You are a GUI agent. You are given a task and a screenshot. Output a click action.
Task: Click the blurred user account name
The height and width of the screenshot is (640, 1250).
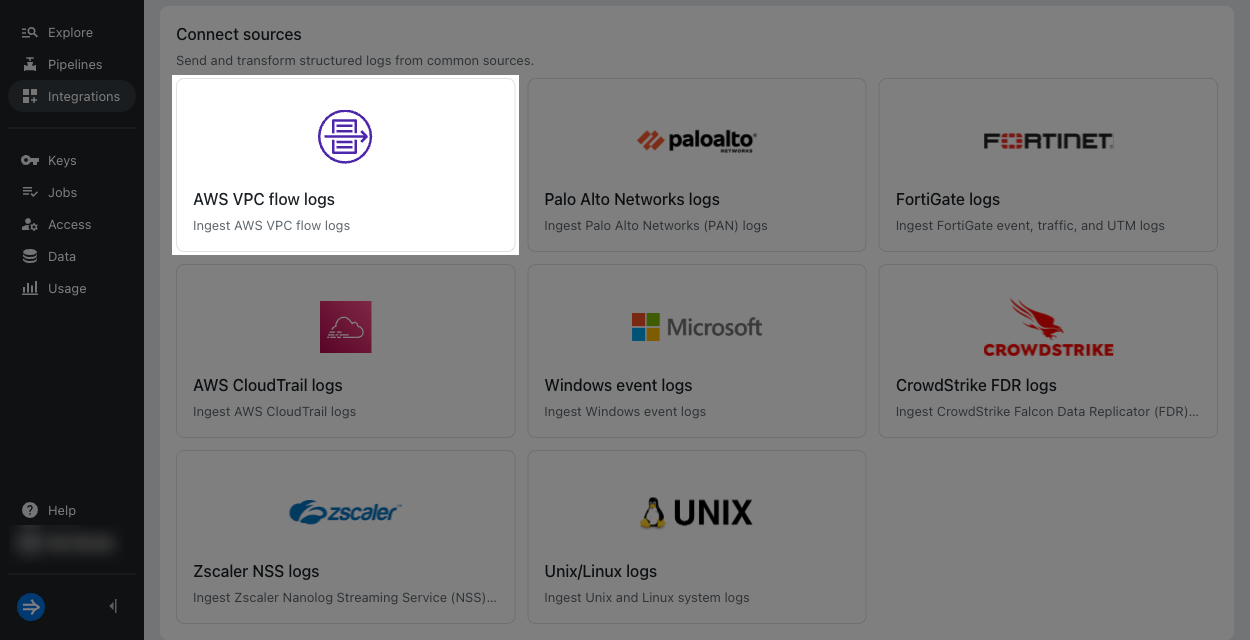(x=66, y=542)
